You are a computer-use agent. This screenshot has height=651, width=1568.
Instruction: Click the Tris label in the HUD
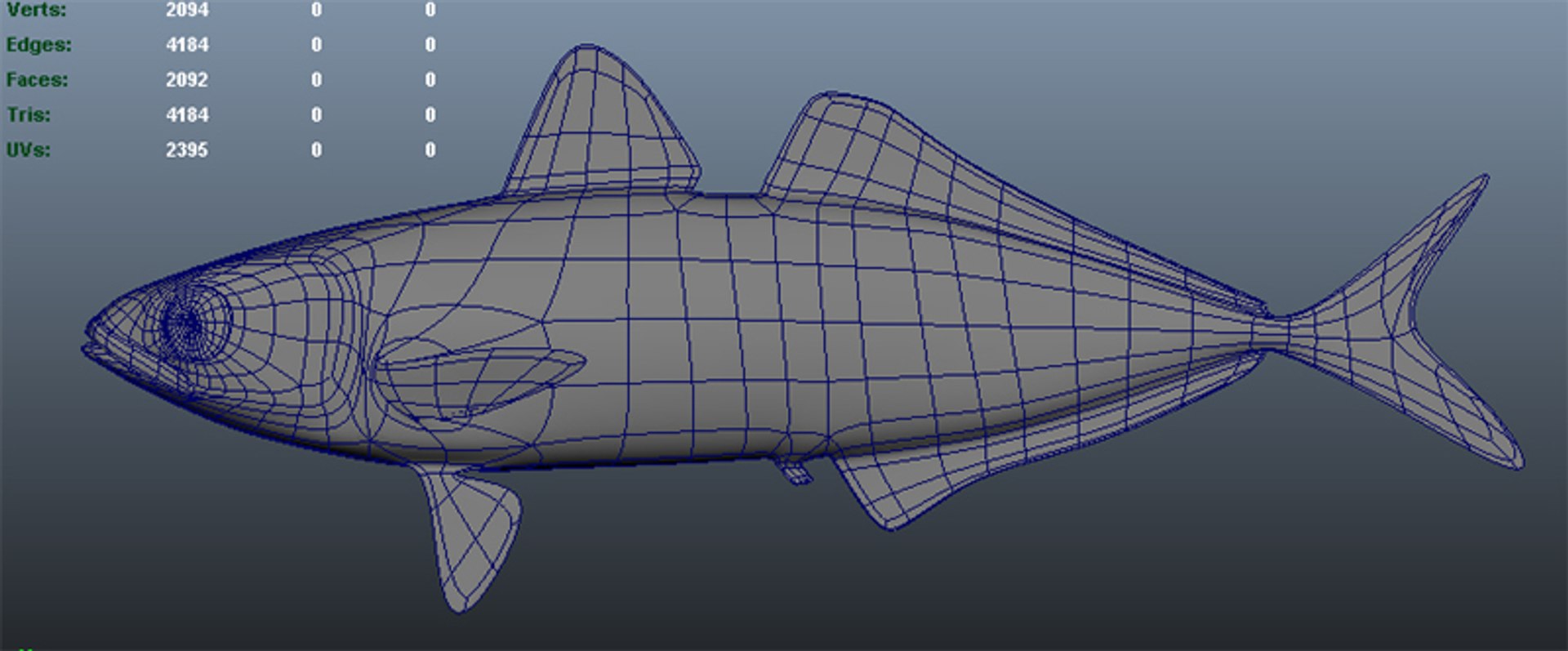[29, 115]
